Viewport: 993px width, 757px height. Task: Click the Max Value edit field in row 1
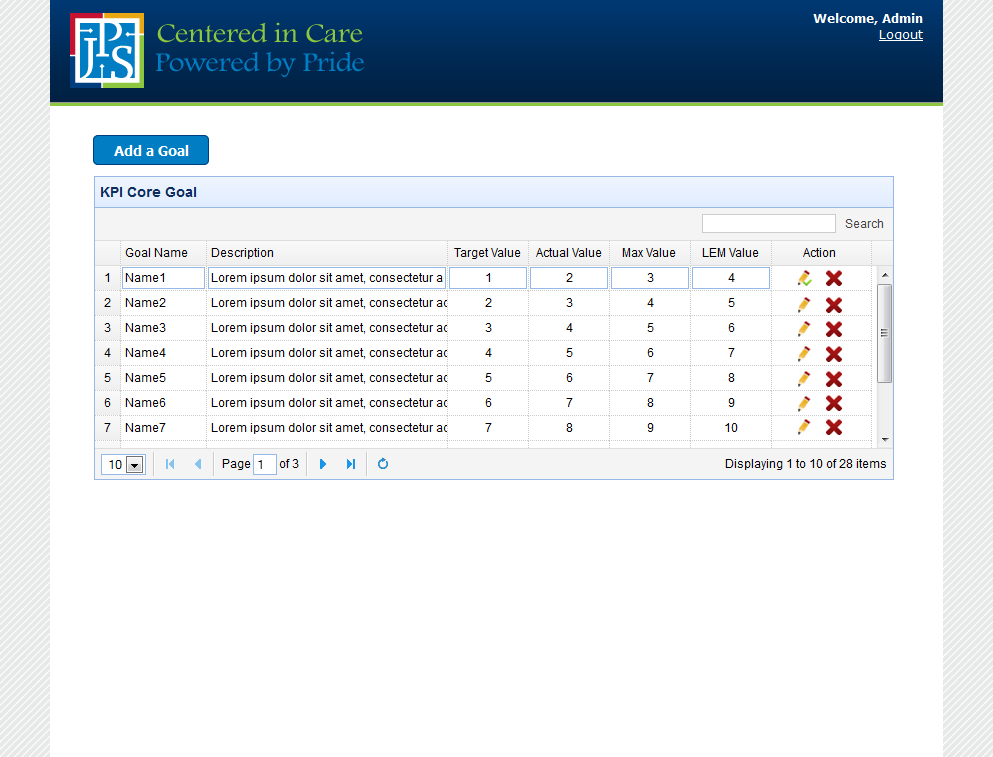[x=650, y=278]
